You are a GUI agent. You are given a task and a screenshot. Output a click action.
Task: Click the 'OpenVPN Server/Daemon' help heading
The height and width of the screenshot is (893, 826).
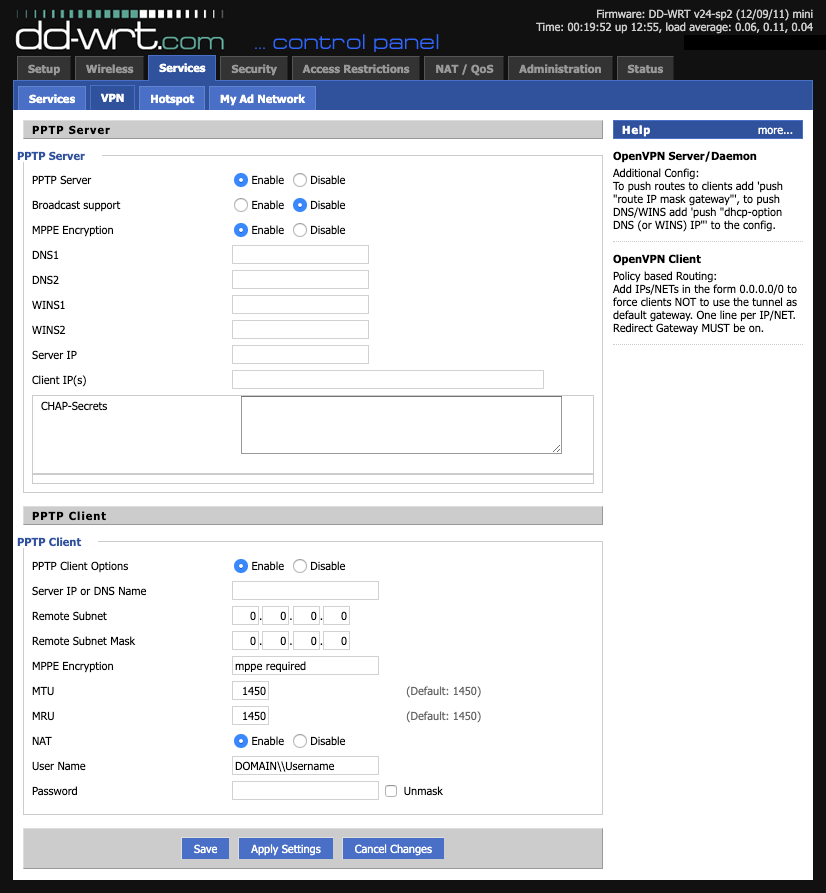coord(685,156)
